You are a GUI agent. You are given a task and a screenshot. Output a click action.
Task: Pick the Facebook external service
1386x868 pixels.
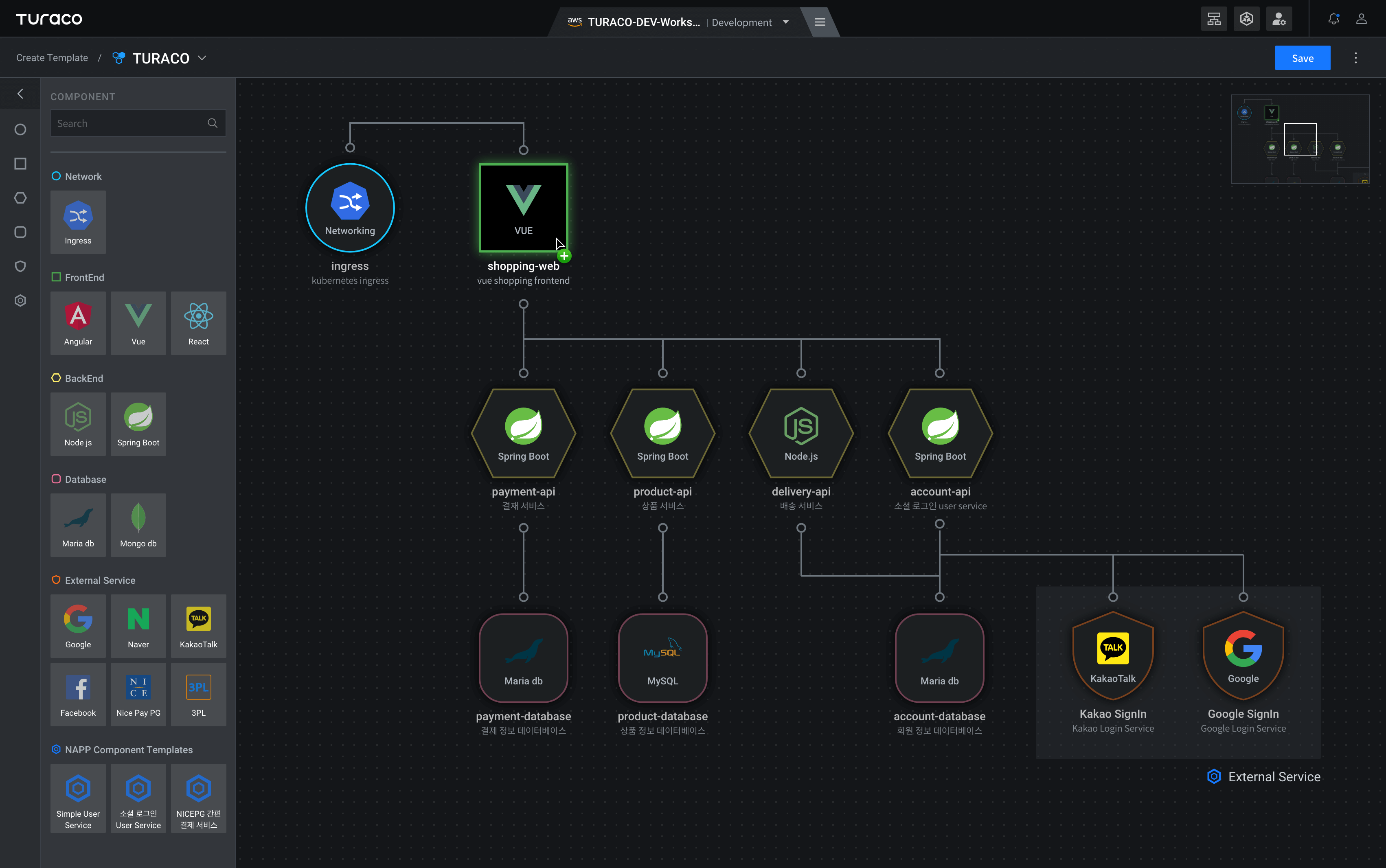[x=78, y=695]
